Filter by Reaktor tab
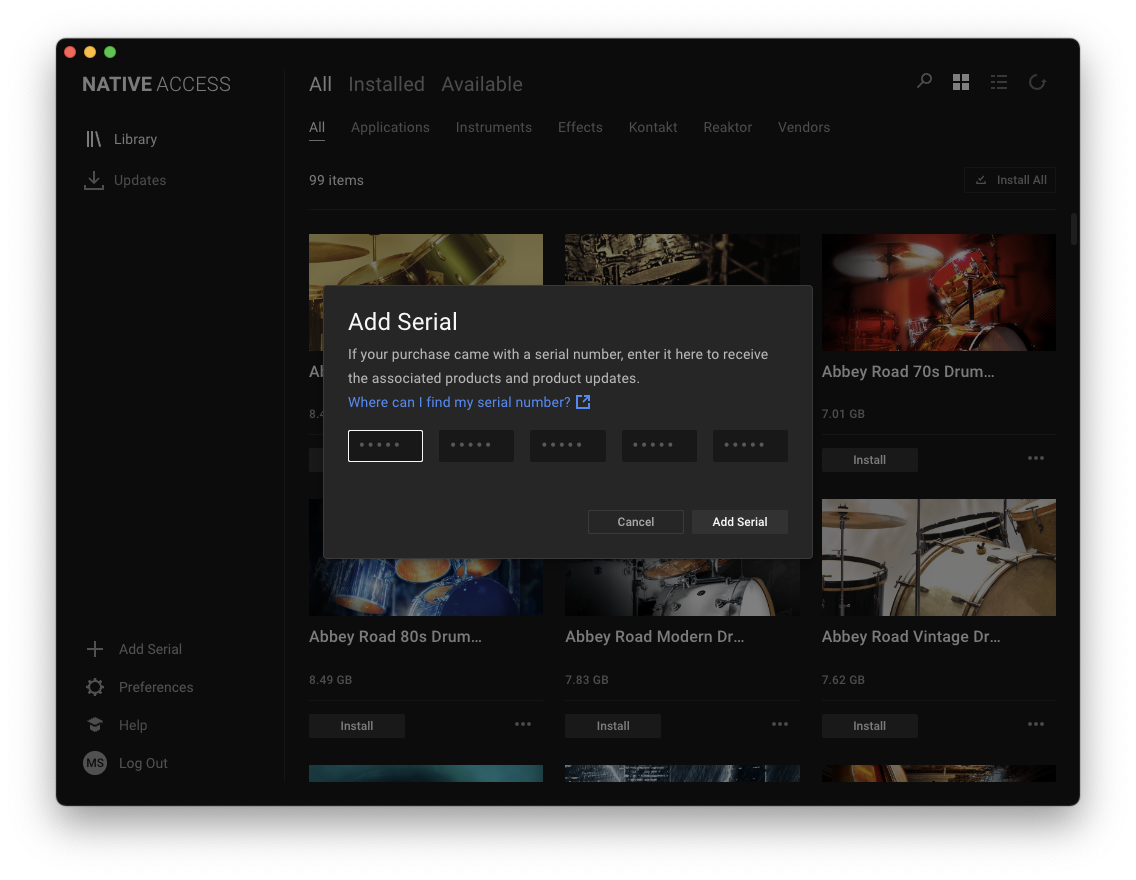Image resolution: width=1136 pixels, height=880 pixels. click(727, 127)
